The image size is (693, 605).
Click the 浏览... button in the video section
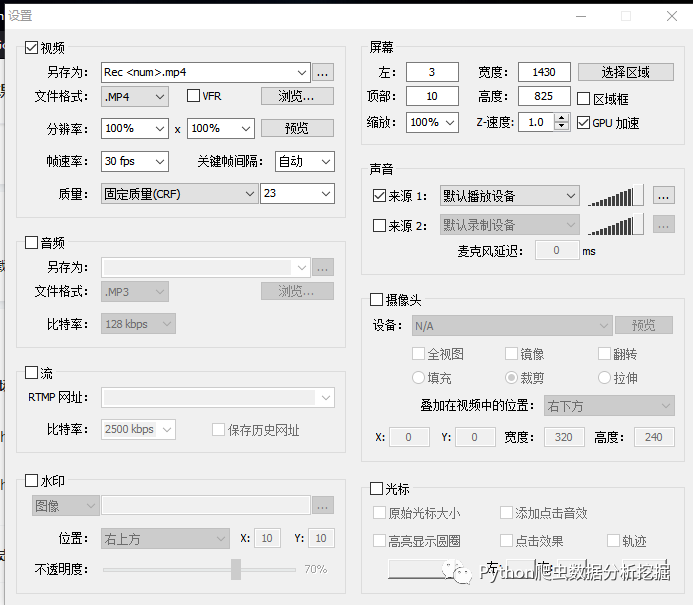click(x=297, y=96)
